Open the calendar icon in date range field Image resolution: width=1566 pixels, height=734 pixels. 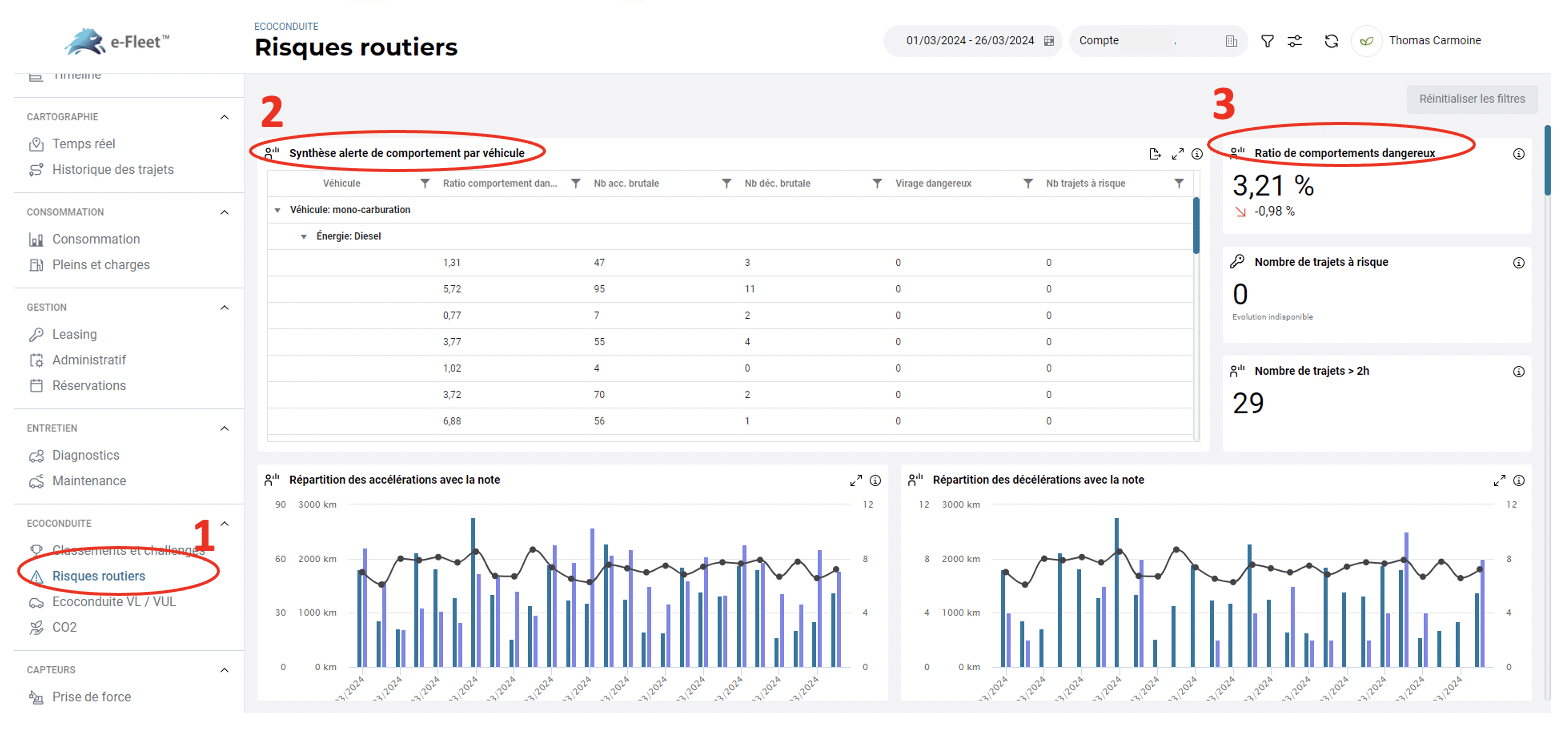[1049, 41]
